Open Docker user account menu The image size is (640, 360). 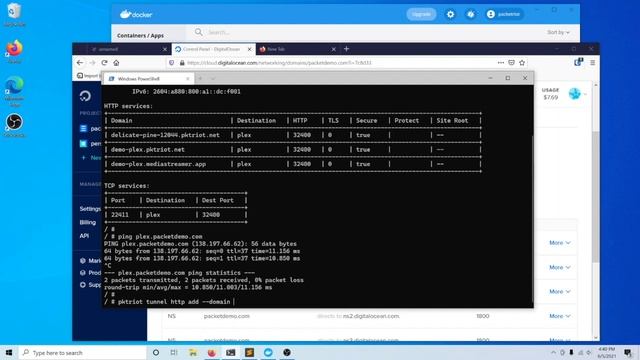coord(504,14)
